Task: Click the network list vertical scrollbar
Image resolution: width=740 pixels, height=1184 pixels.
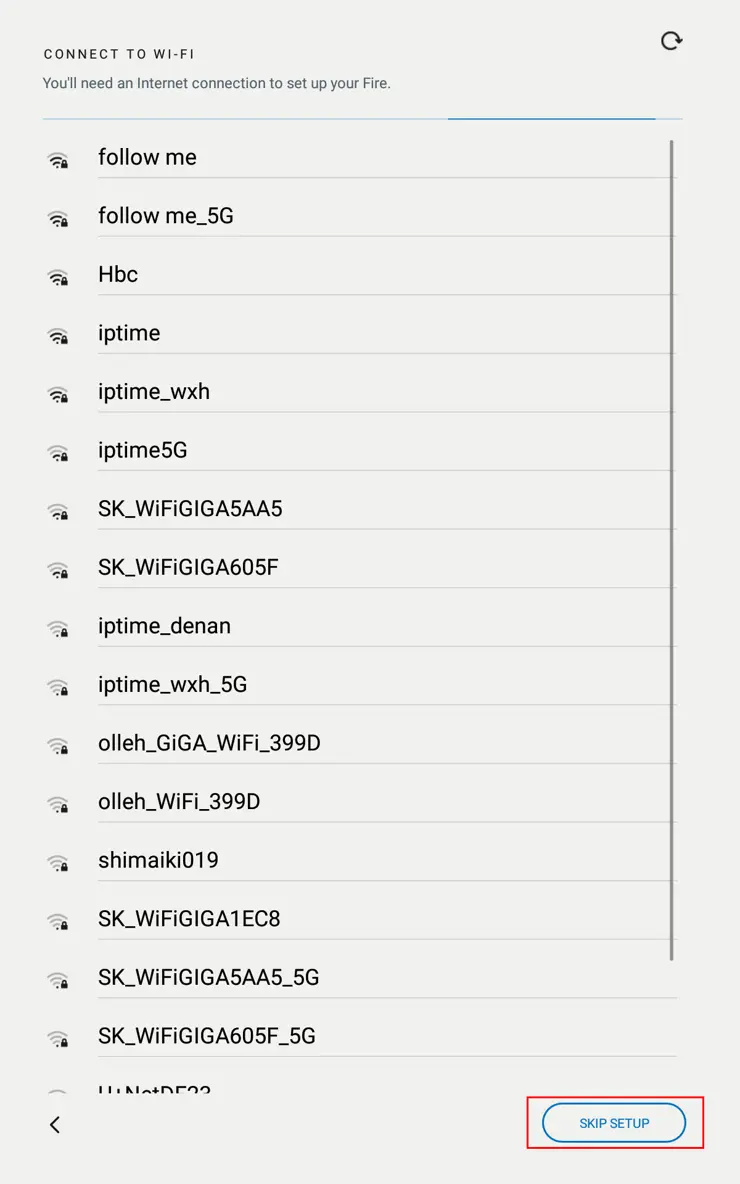Action: (672, 550)
